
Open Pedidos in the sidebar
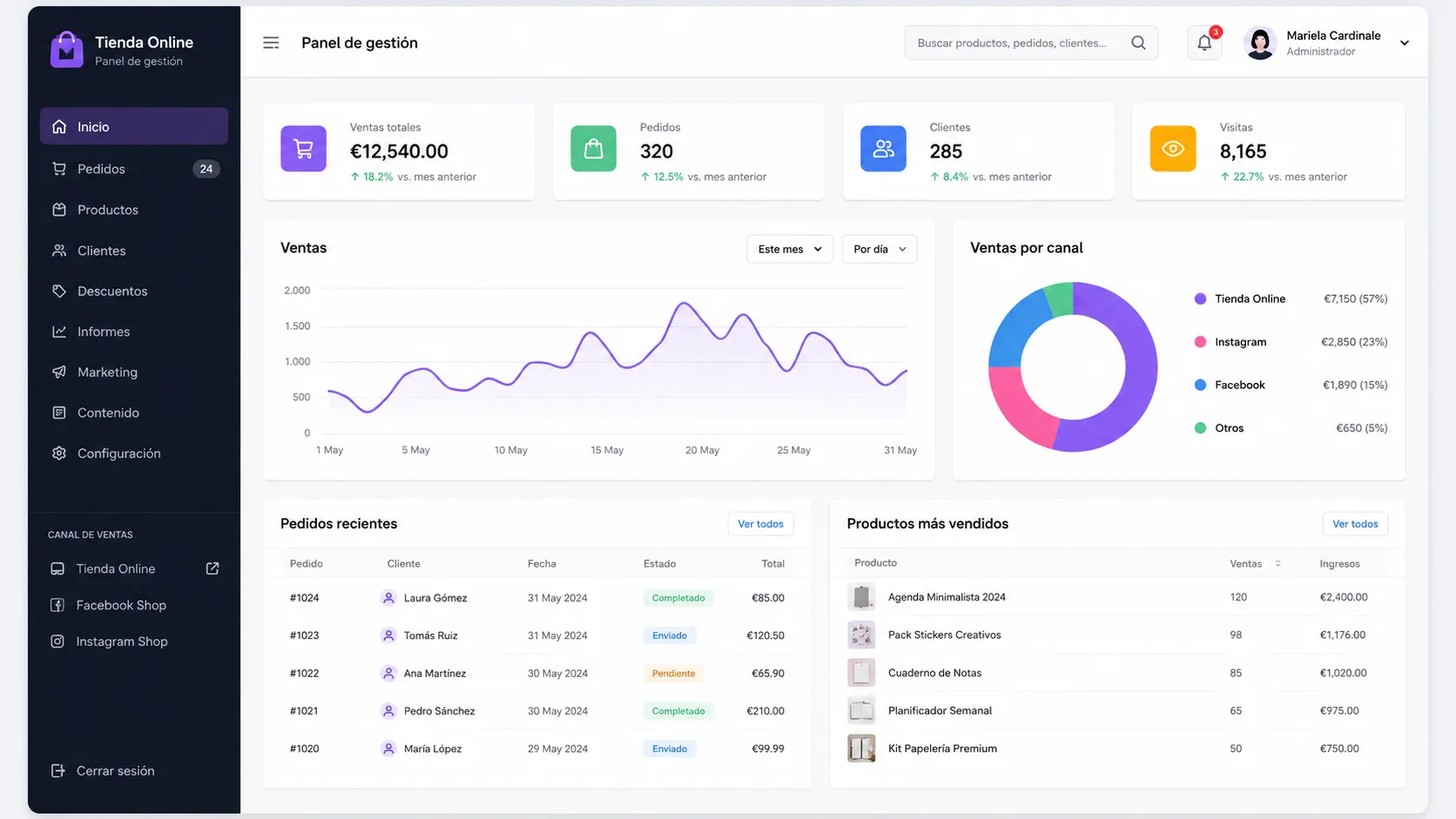click(134, 169)
